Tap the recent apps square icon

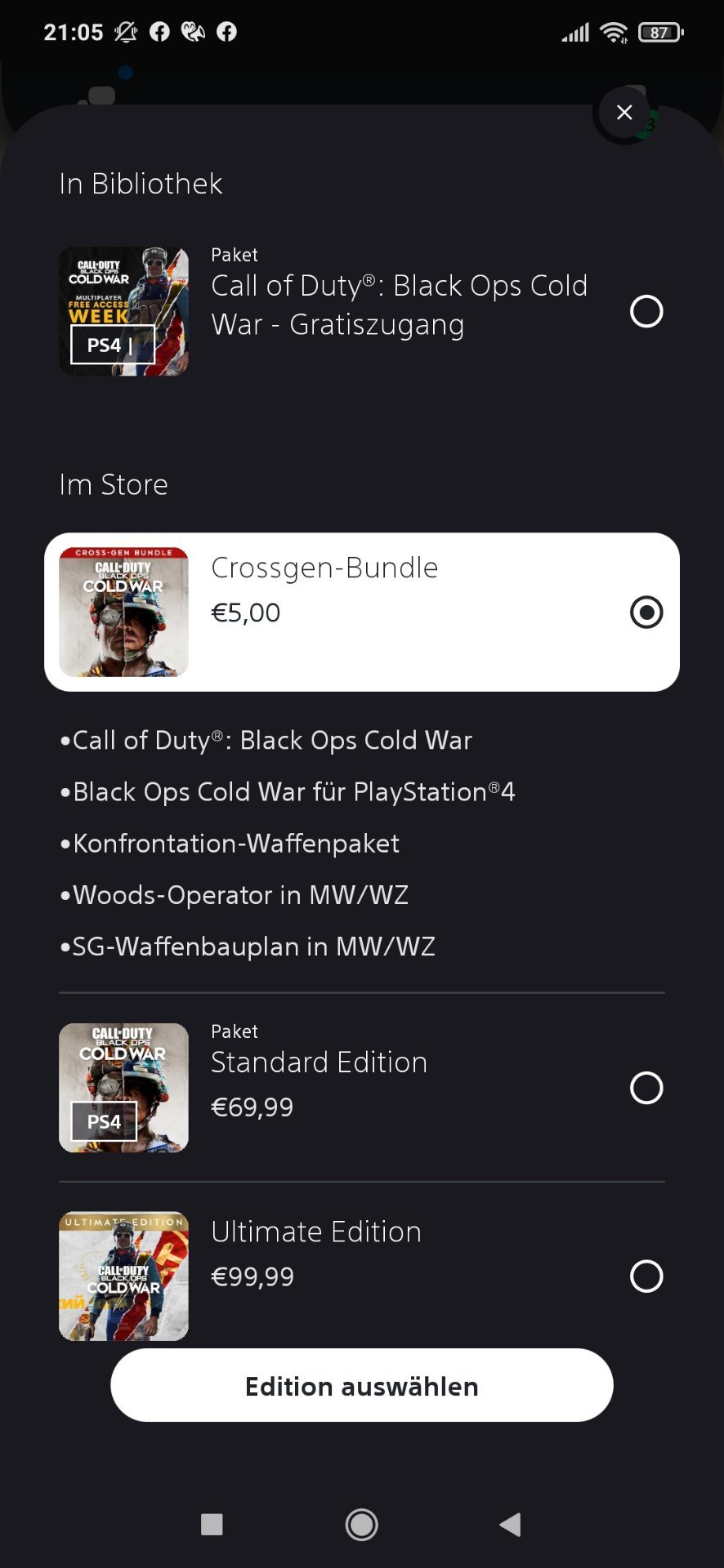[x=212, y=1524]
